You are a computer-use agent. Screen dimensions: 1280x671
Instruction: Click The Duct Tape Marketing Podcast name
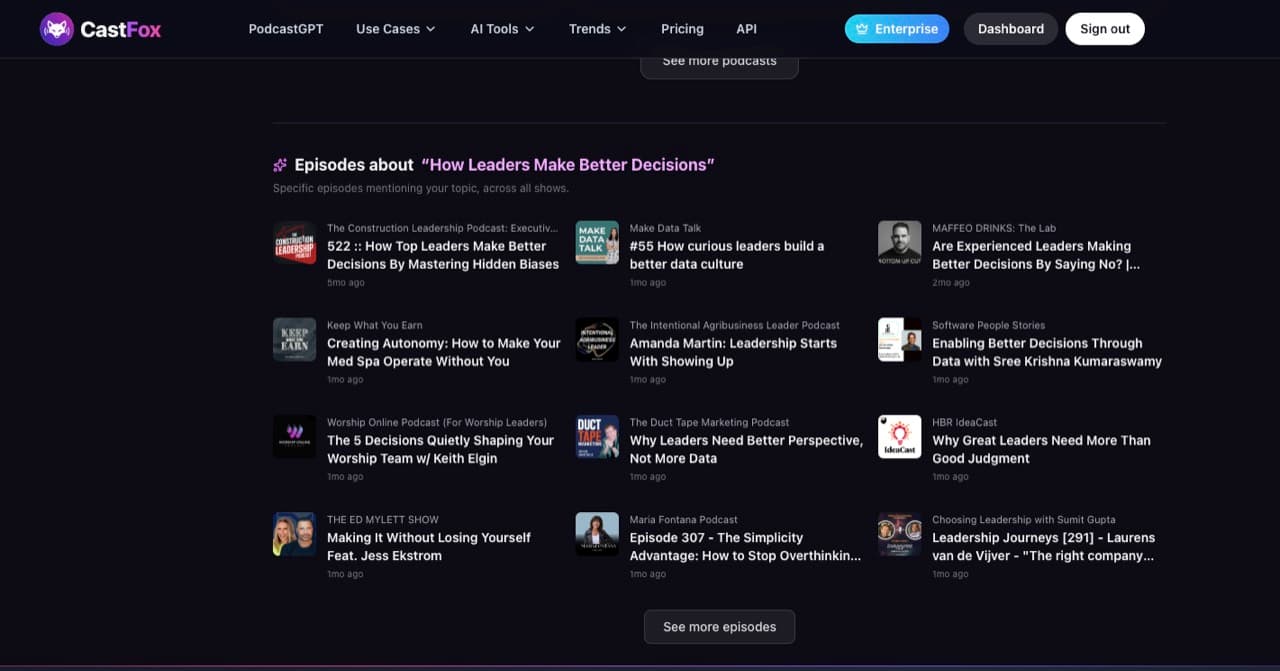(x=709, y=422)
